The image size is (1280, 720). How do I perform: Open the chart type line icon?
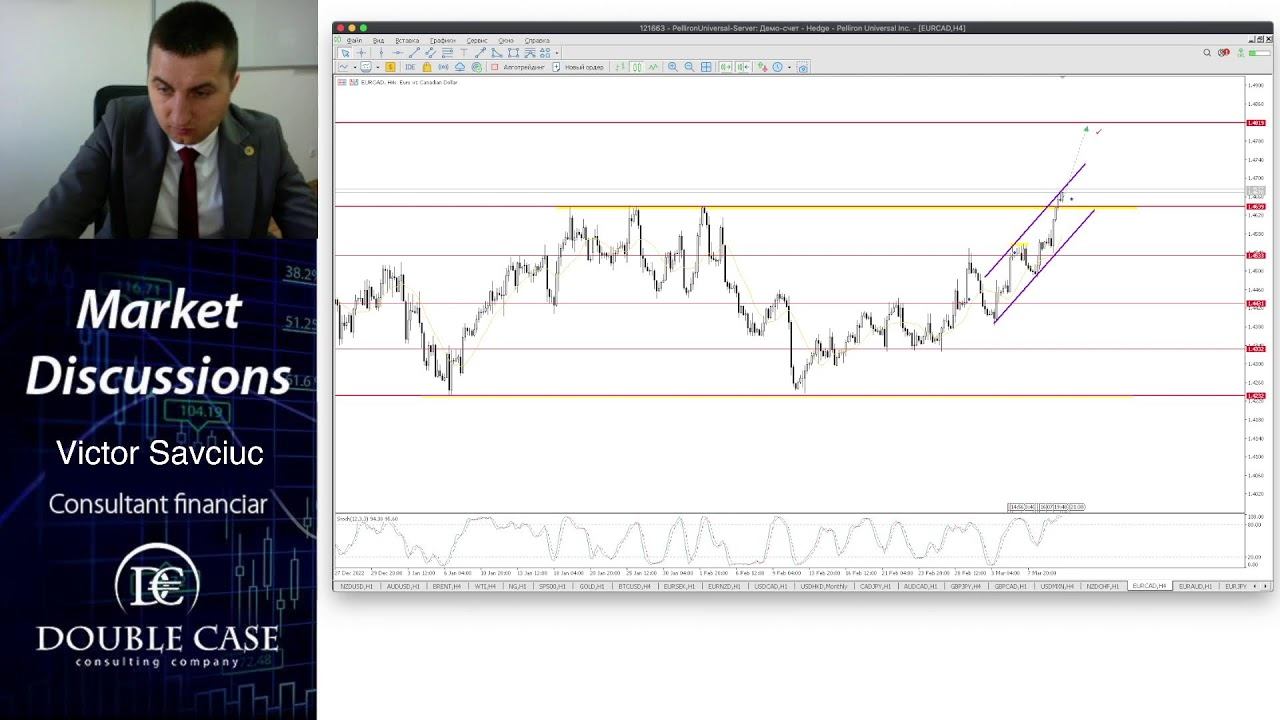tap(343, 67)
